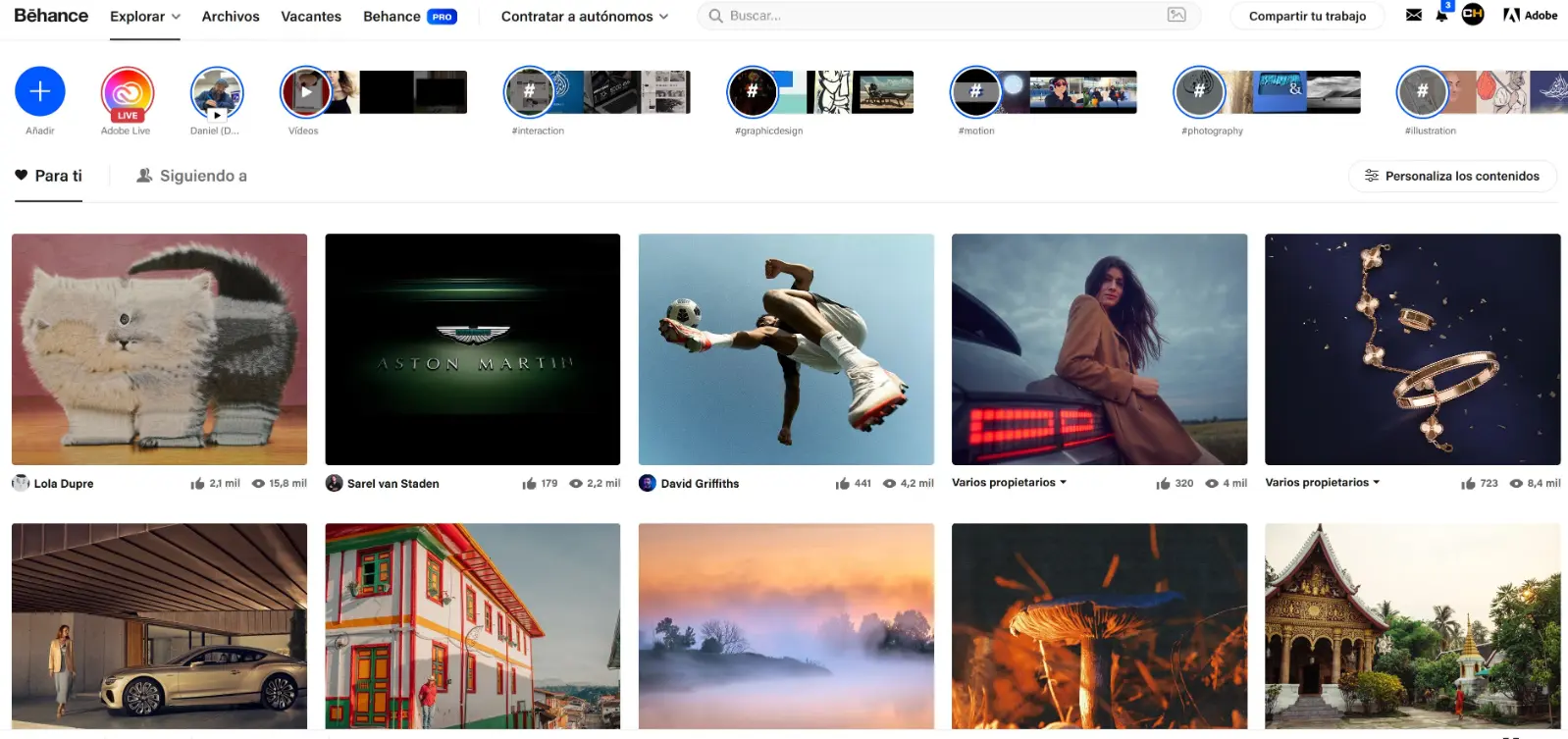Viewport: 1568px width, 739px height.
Task: Click Compartir tu trabajo button
Action: pos(1307,16)
